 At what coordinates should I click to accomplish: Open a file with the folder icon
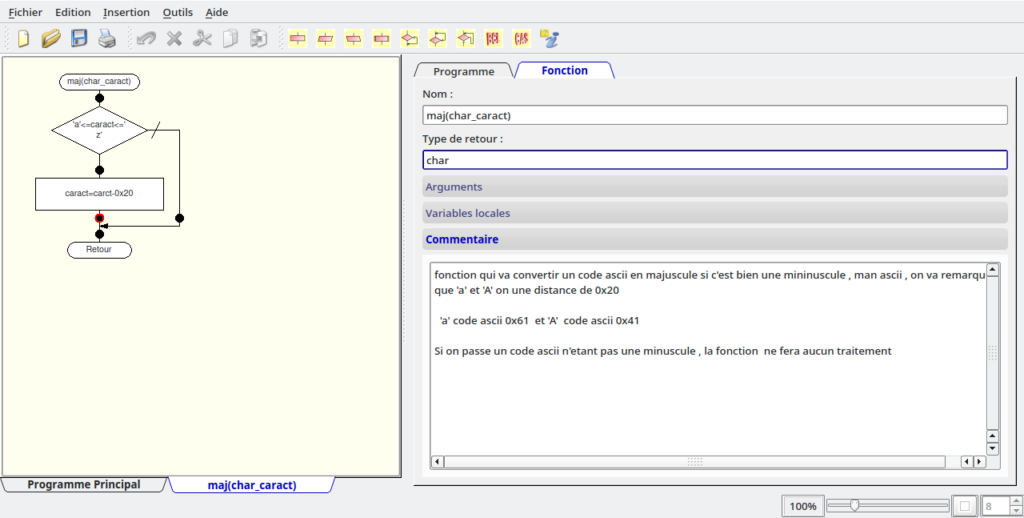pyautogui.click(x=51, y=39)
